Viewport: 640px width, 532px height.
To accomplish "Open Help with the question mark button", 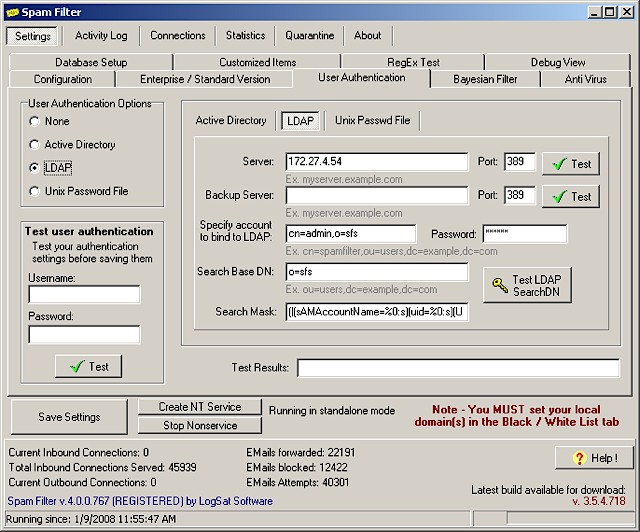I will [x=594, y=458].
